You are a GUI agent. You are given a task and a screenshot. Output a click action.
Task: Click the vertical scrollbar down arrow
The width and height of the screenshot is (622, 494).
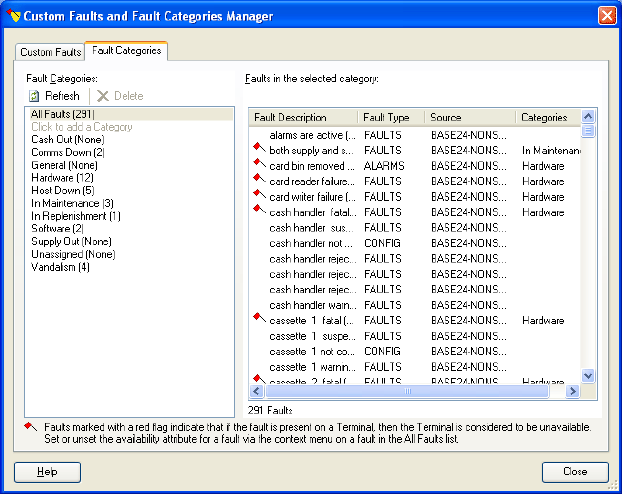588,375
